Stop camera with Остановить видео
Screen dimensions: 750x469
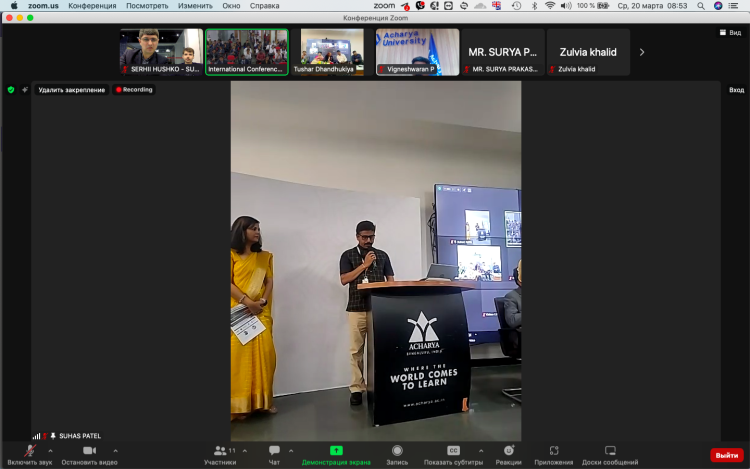(89, 451)
